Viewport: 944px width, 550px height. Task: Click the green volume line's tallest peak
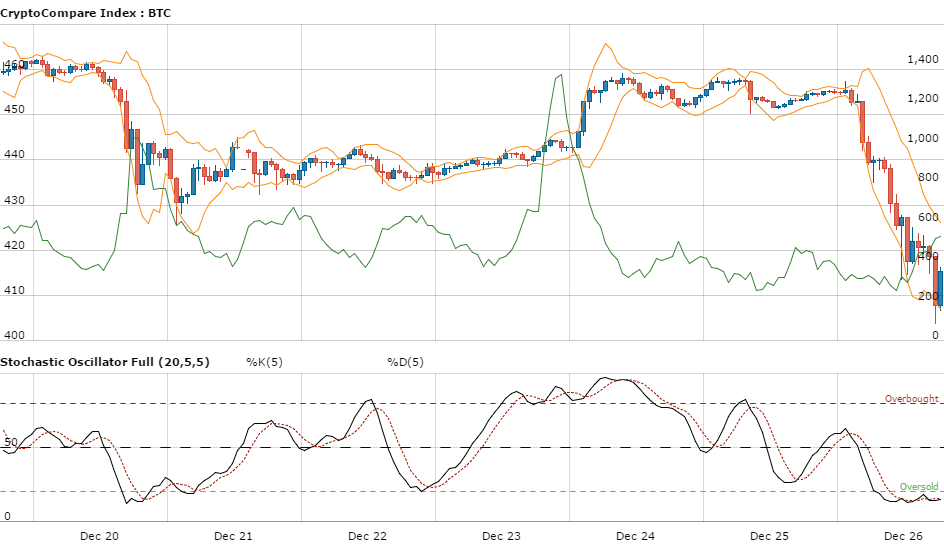[x=561, y=75]
